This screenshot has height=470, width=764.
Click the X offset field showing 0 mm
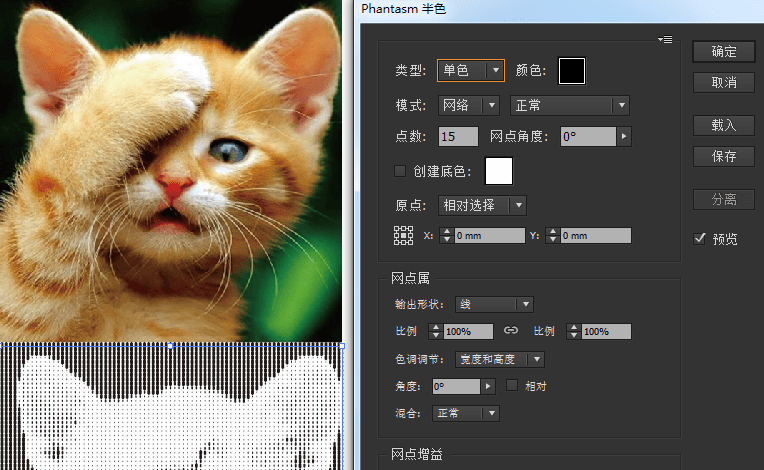click(490, 236)
